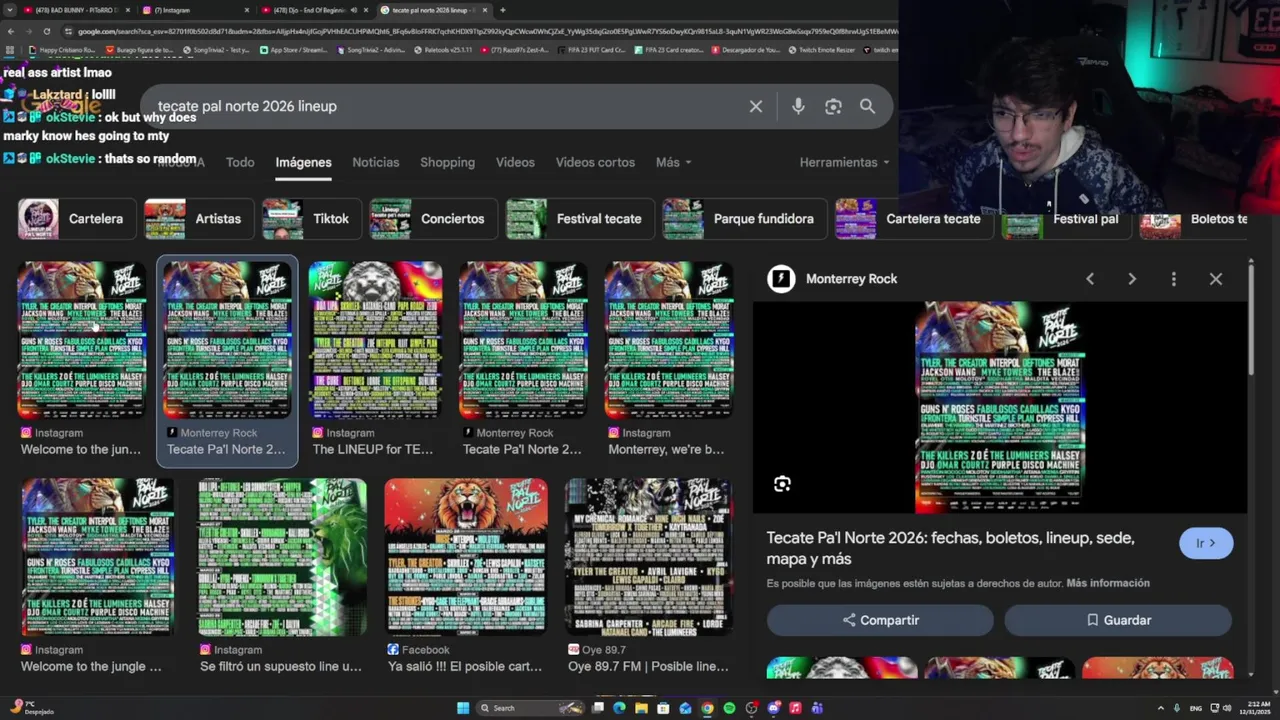Image resolution: width=1280 pixels, height=720 pixels.
Task: Select the Parque fundidora filter chip
Action: 743,219
